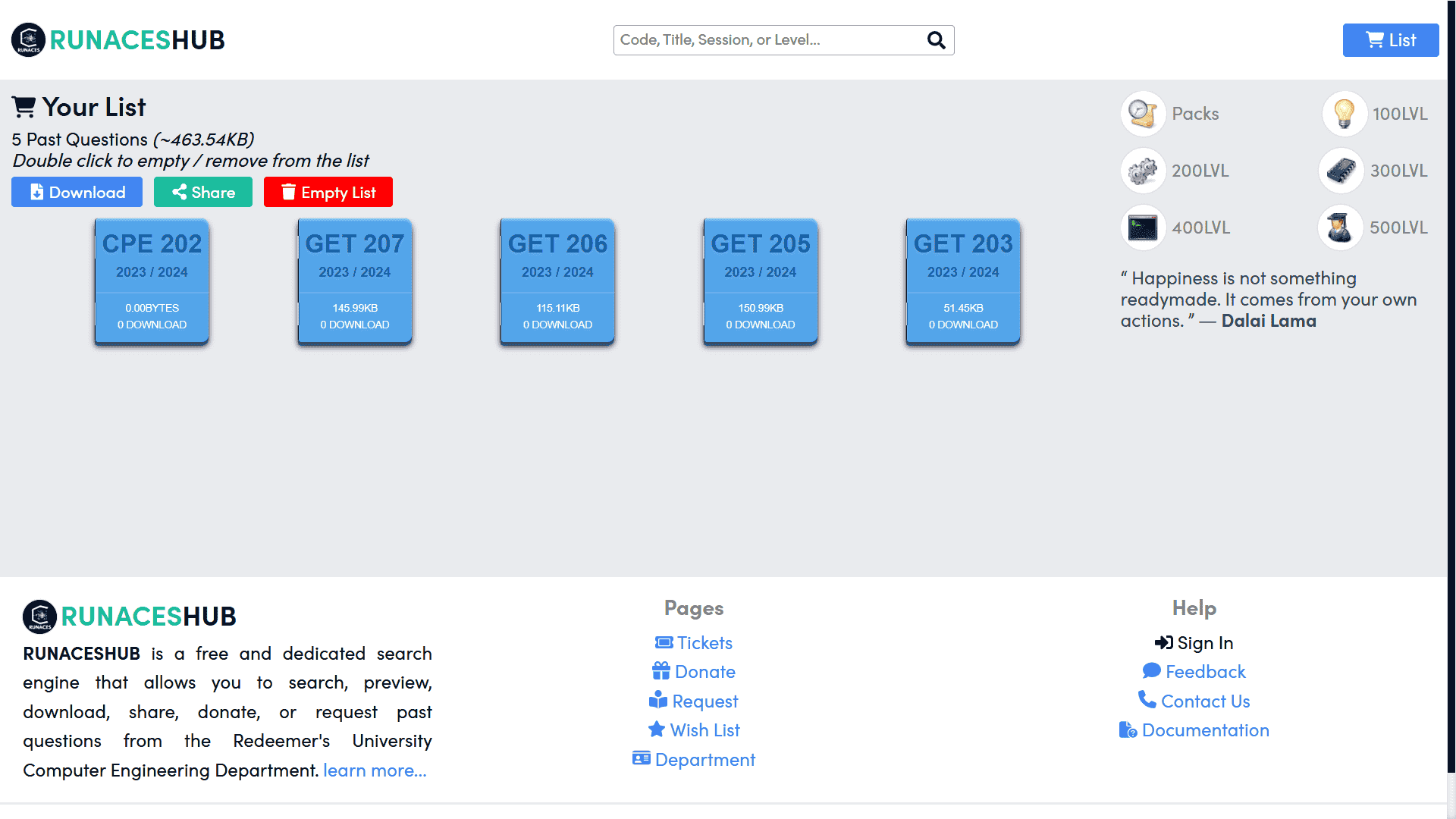1456x819 pixels.
Task: Select the 200LVL gears icon
Action: tap(1143, 171)
